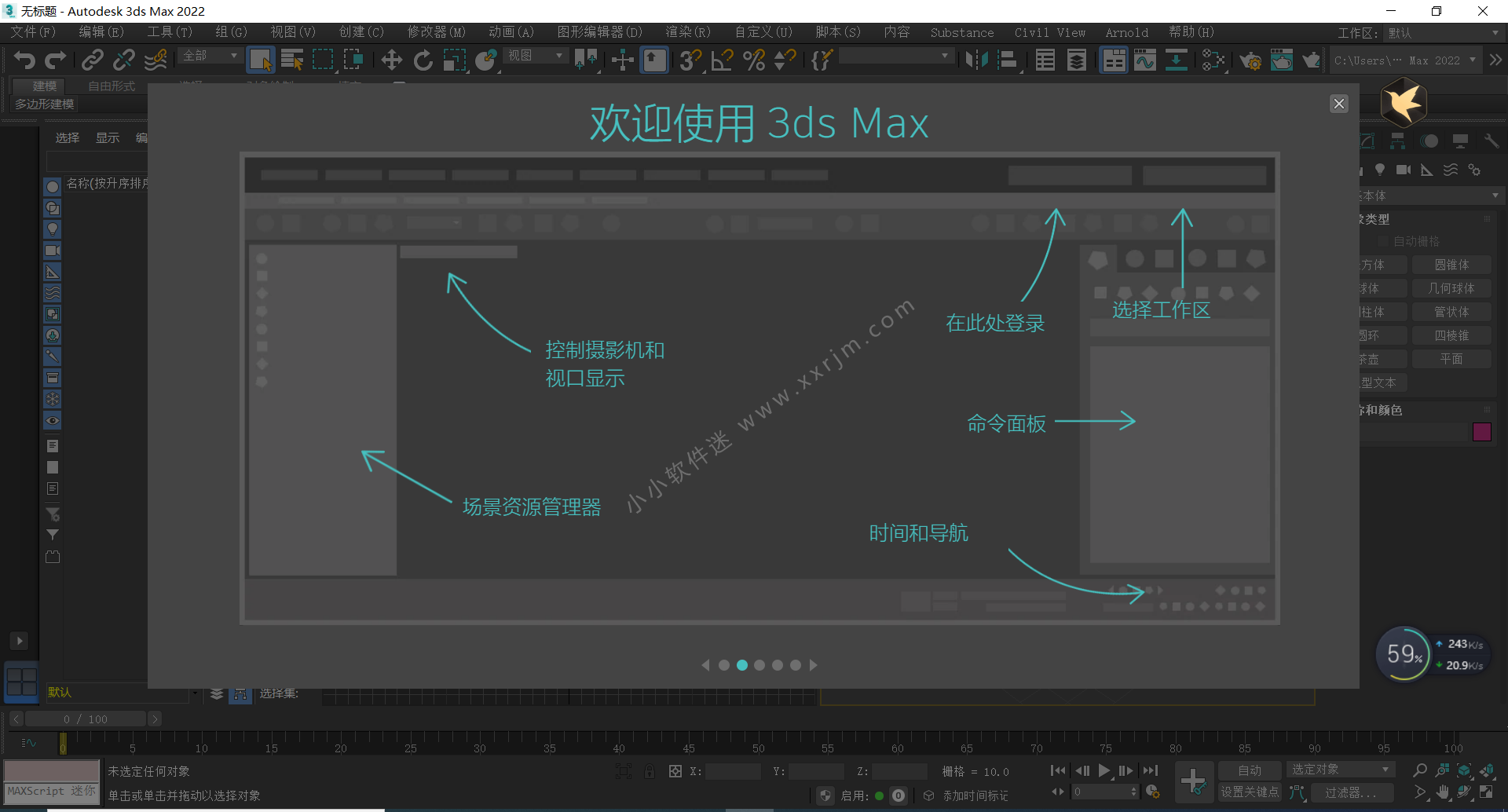Switch to the 自由形式 ribbon tab
Viewport: 1508px width, 812px height.
(112, 86)
